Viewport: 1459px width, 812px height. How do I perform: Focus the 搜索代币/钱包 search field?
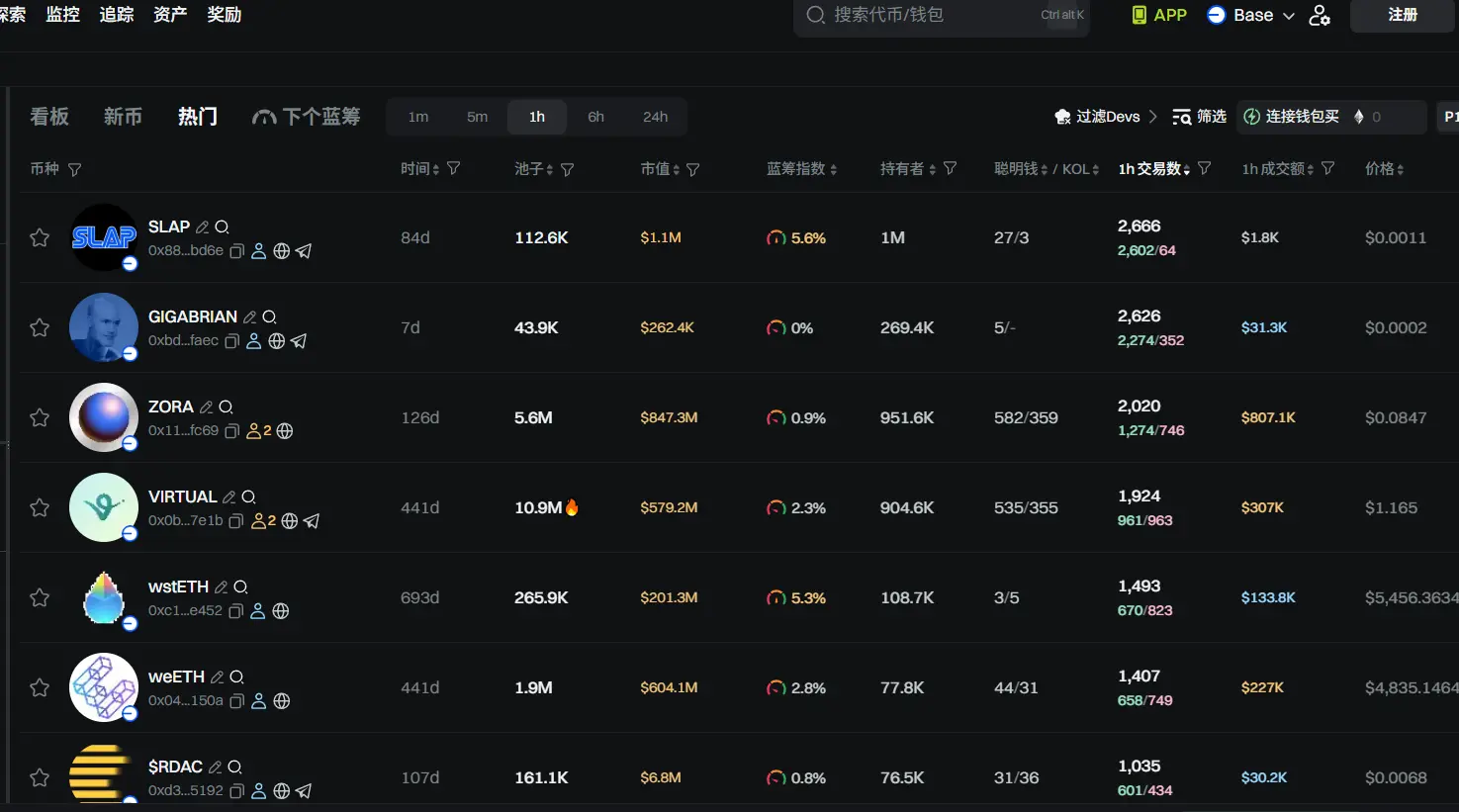point(942,16)
